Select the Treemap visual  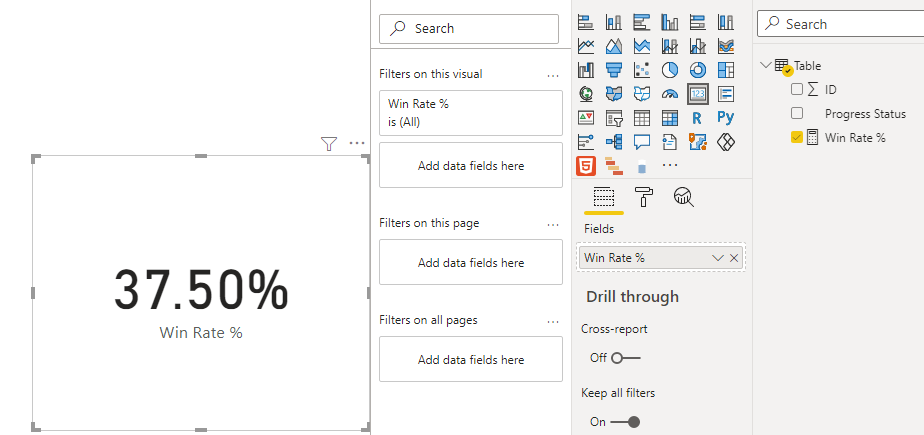pos(725,70)
